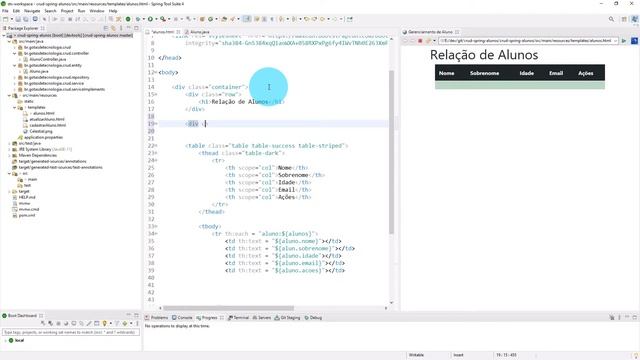640x360 pixels.
Task: Switch to the Git Staging tab
Action: click(287, 317)
